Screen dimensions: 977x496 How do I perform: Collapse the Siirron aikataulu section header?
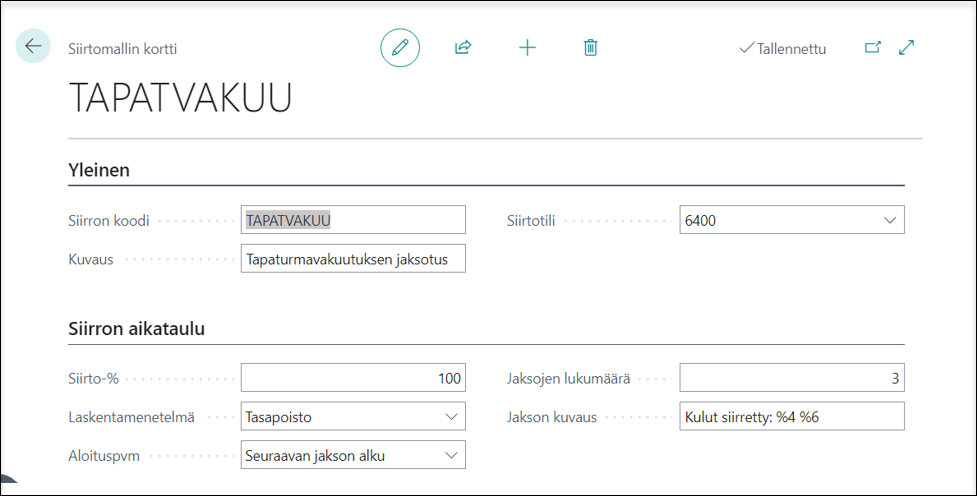tap(136, 328)
